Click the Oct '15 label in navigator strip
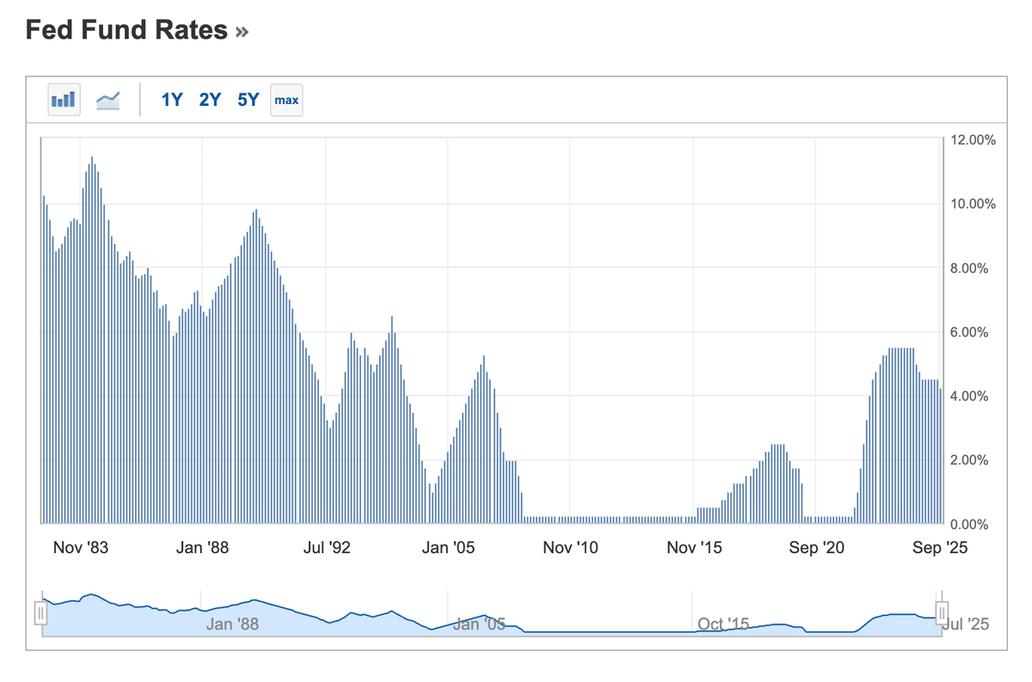This screenshot has height=682, width=1032. [723, 624]
